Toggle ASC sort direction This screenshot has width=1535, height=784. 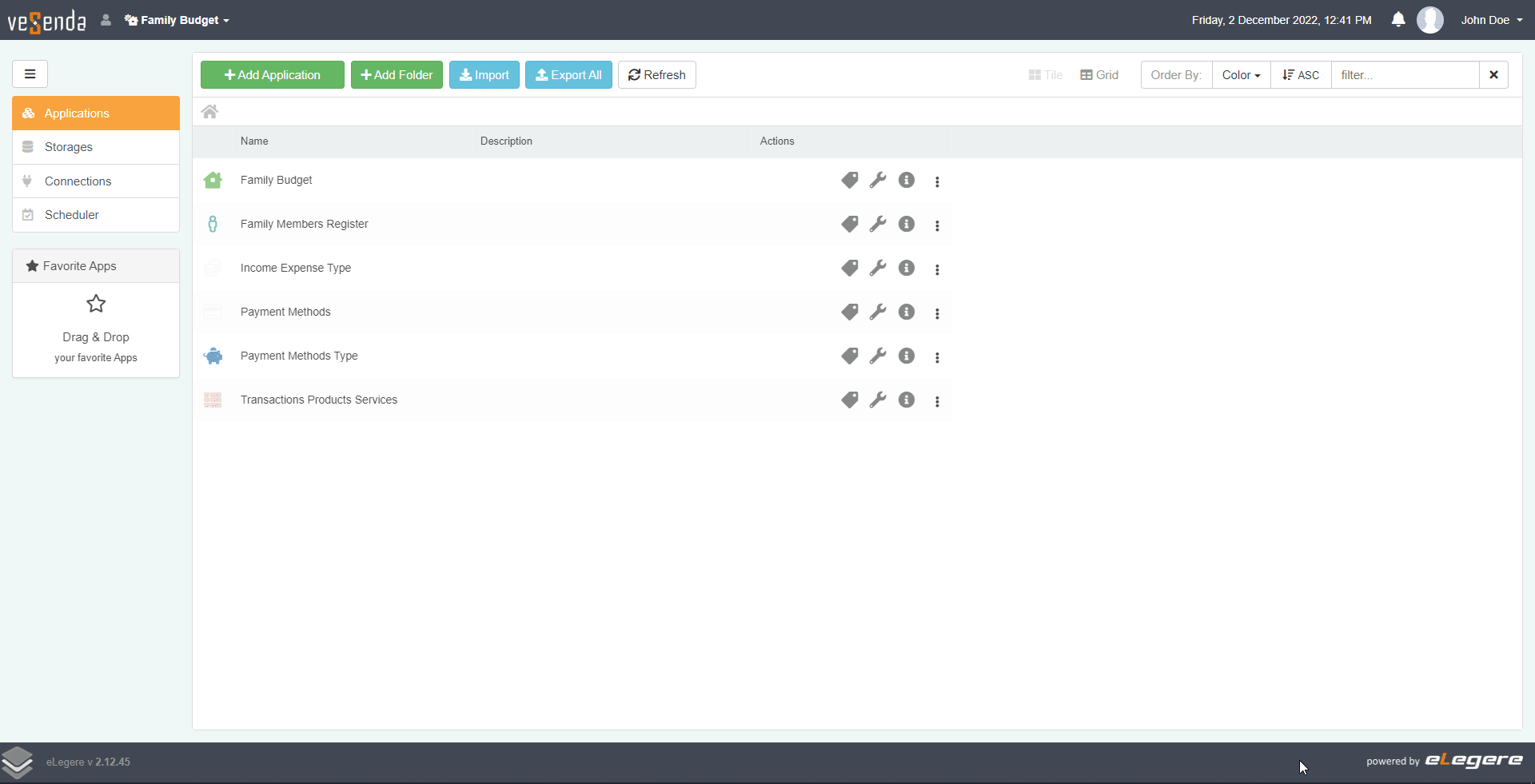[x=1301, y=75]
